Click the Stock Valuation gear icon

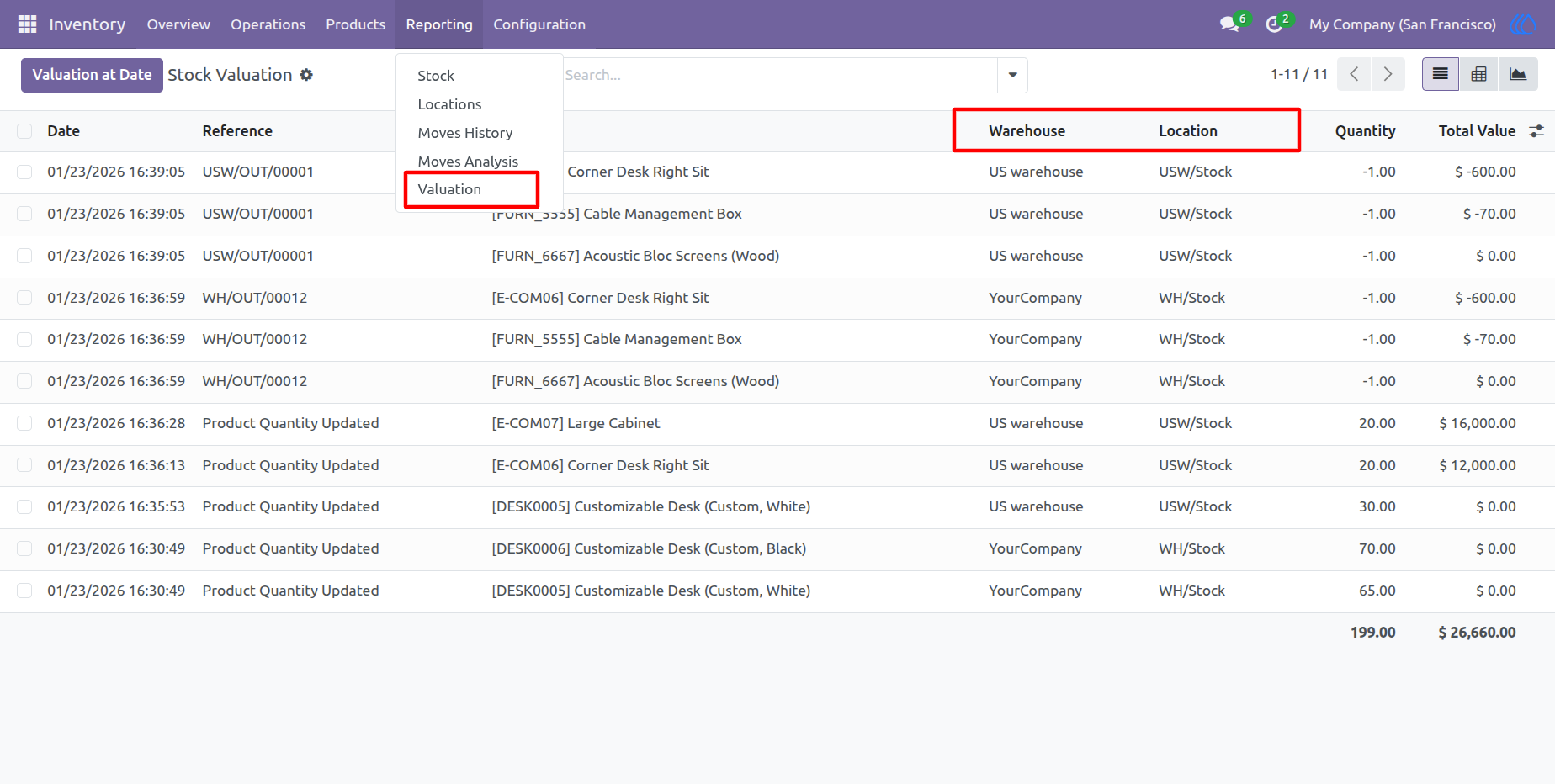(x=306, y=75)
